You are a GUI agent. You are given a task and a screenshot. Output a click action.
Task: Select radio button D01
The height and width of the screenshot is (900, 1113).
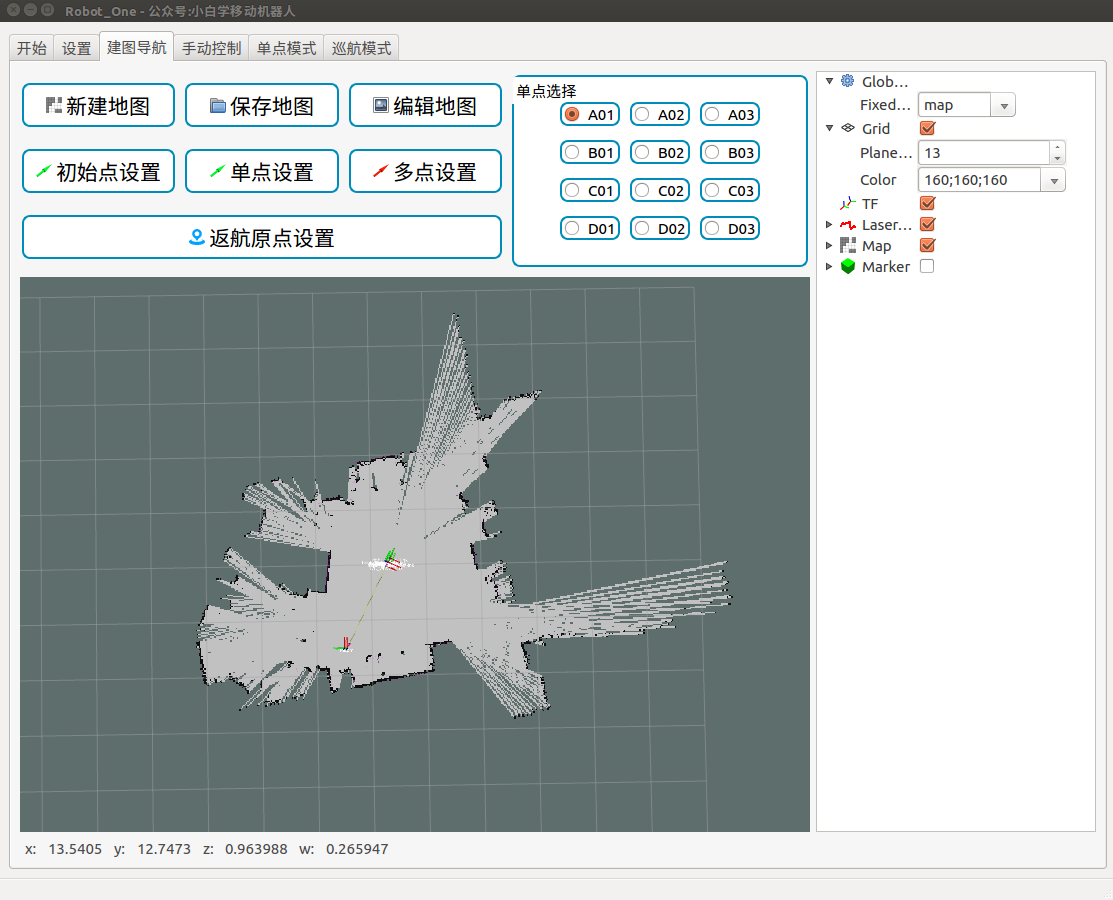tap(571, 228)
